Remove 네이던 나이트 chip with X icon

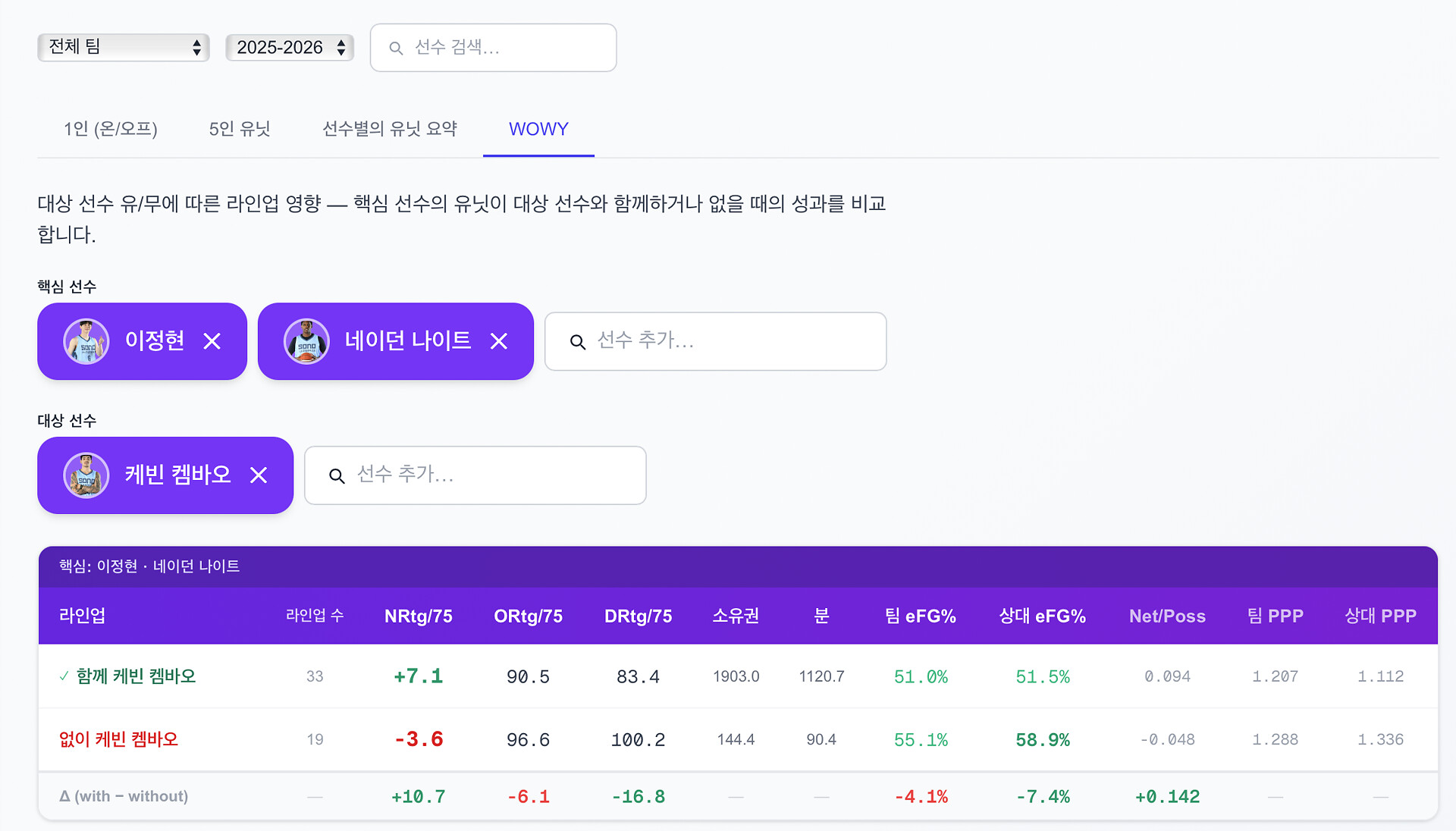tap(499, 341)
